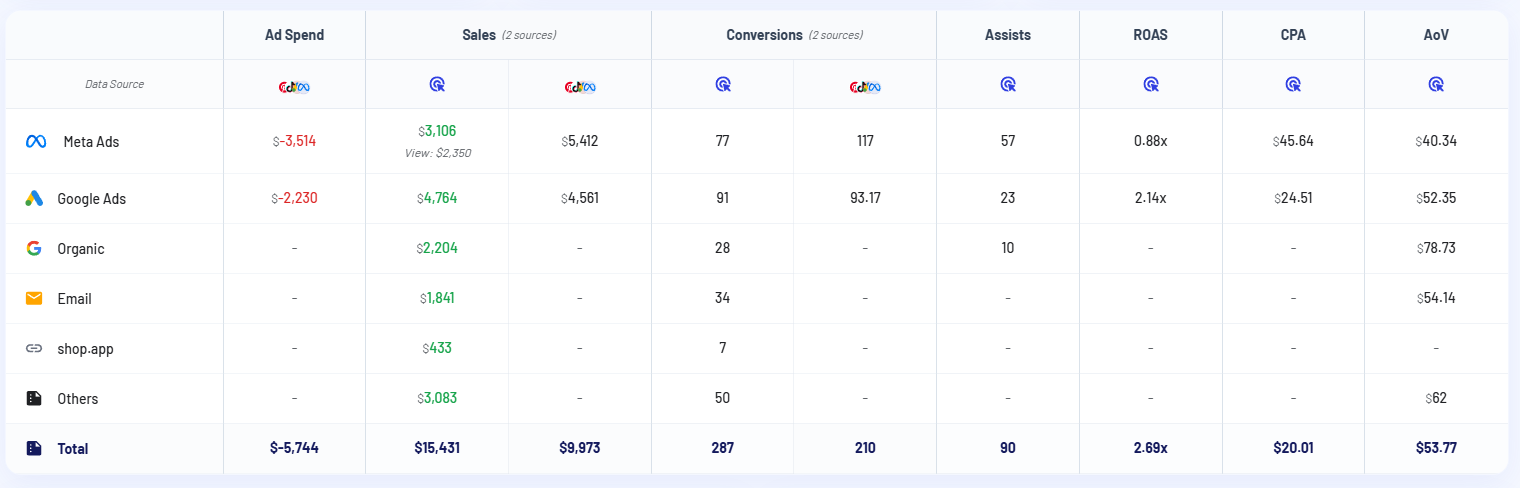
Task: Click the Google Ads logo icon
Action: [x=34, y=198]
